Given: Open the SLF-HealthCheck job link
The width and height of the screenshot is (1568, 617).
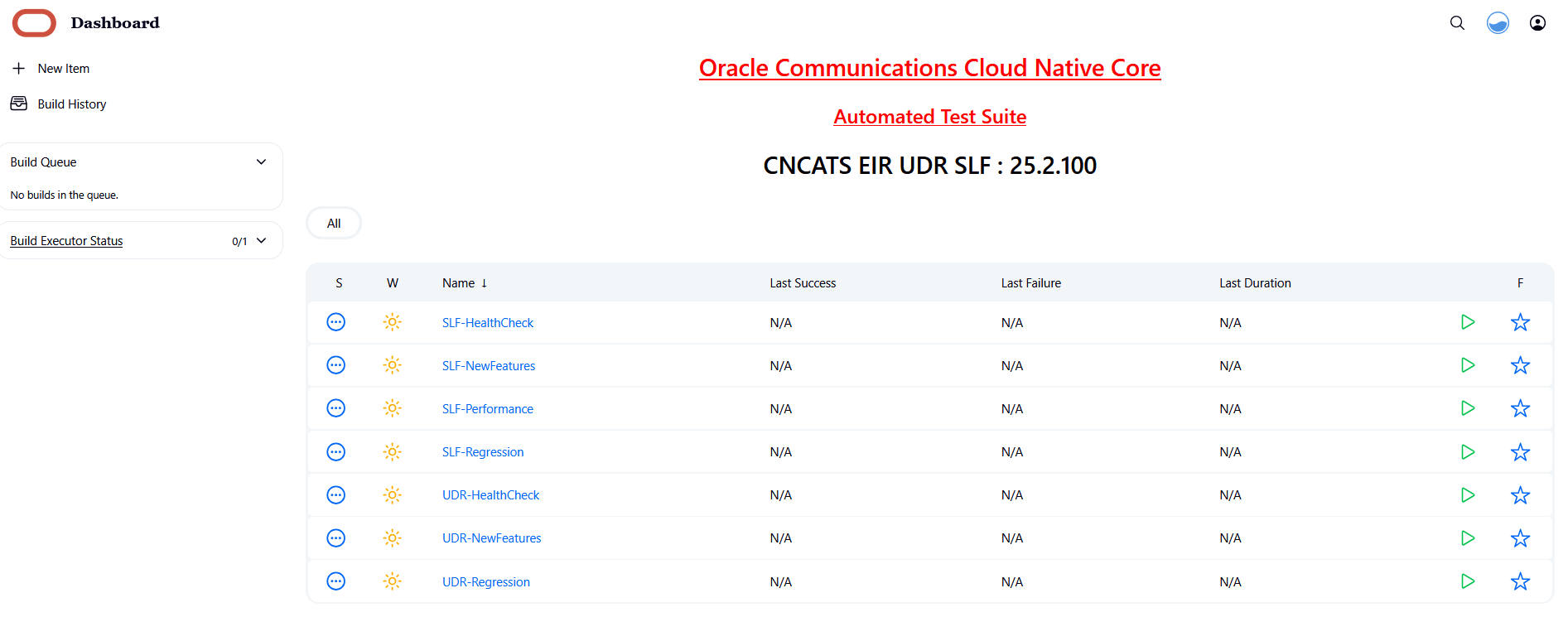Looking at the screenshot, I should (x=488, y=323).
